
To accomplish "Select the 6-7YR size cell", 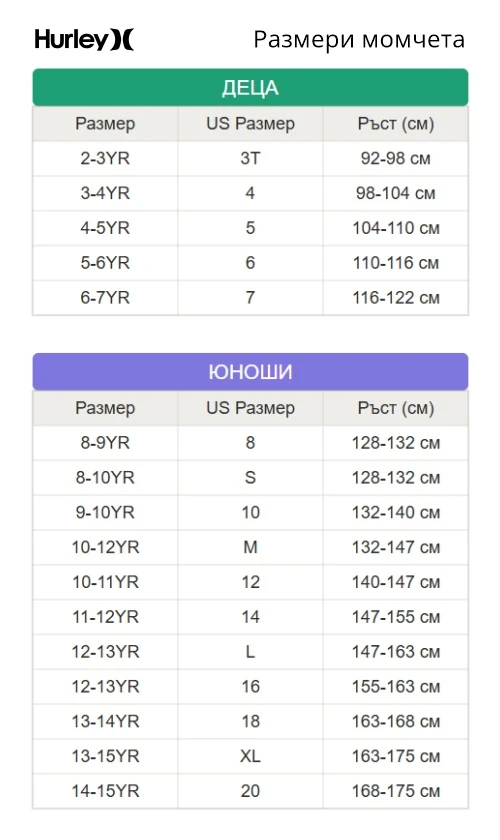I will point(105,298).
